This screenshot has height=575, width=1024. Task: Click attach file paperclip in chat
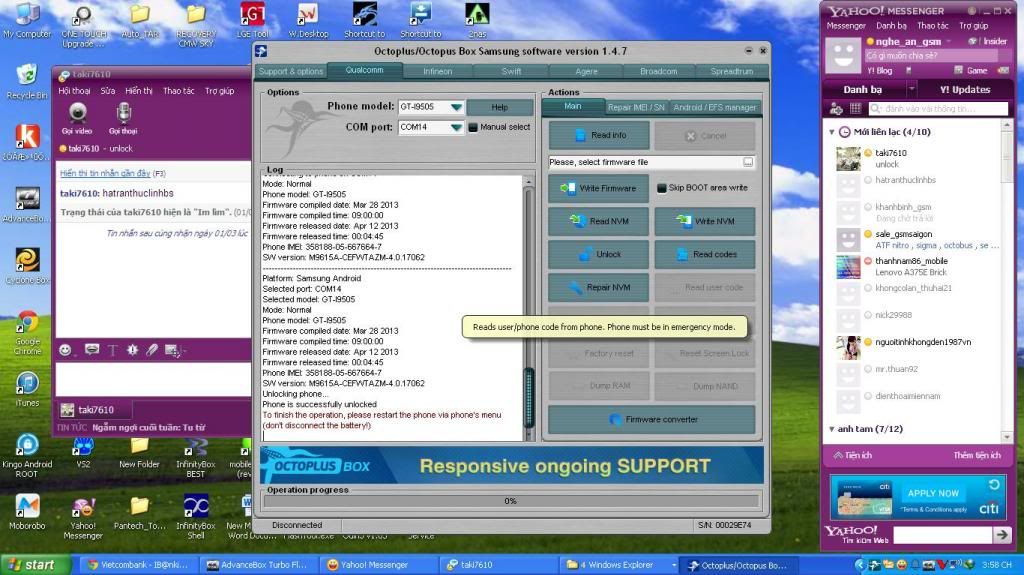(152, 350)
